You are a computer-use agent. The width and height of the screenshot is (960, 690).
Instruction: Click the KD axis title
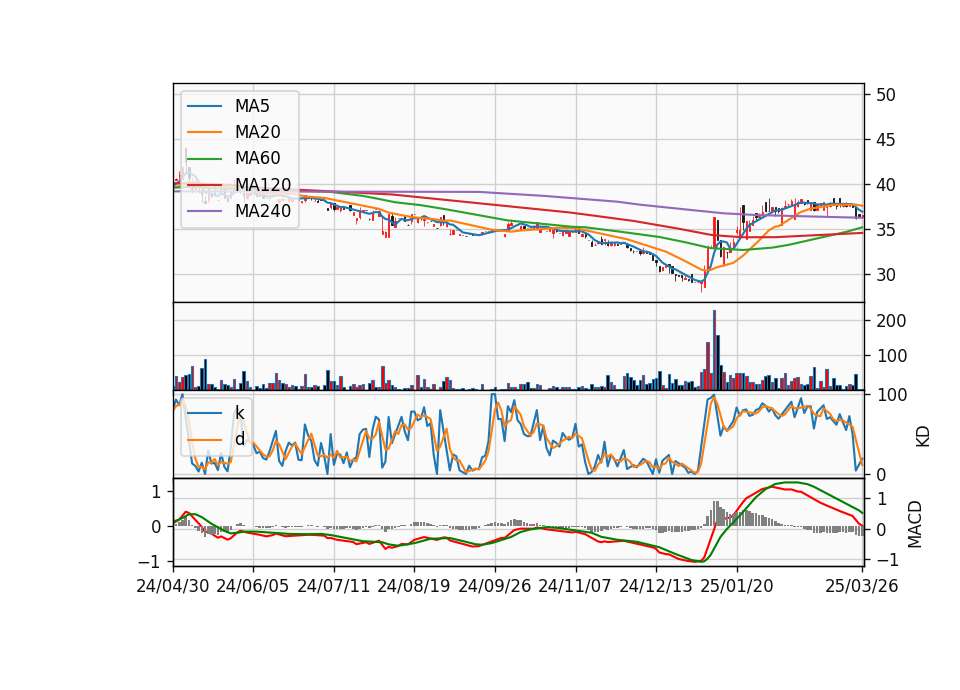(923, 437)
